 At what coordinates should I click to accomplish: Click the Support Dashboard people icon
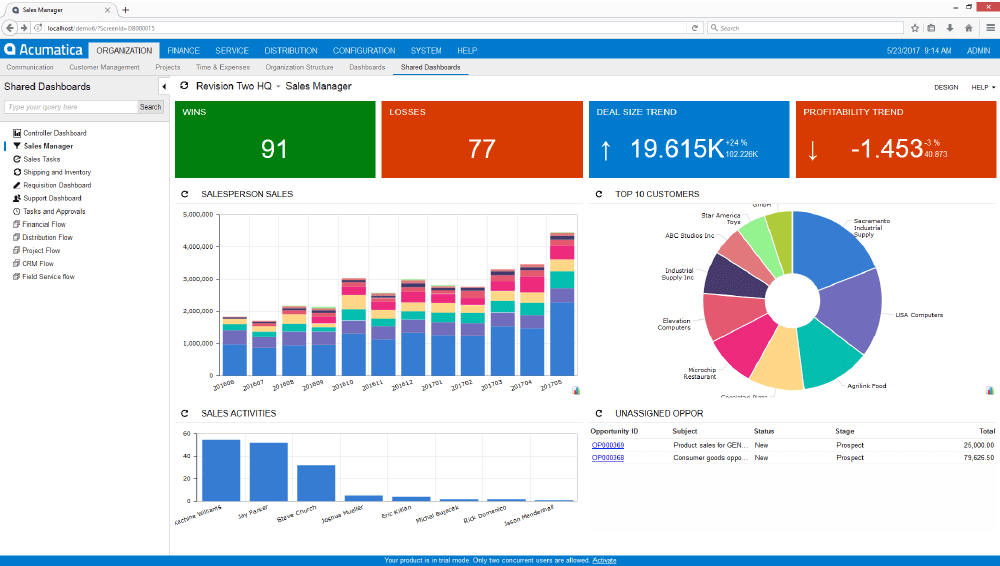17,198
